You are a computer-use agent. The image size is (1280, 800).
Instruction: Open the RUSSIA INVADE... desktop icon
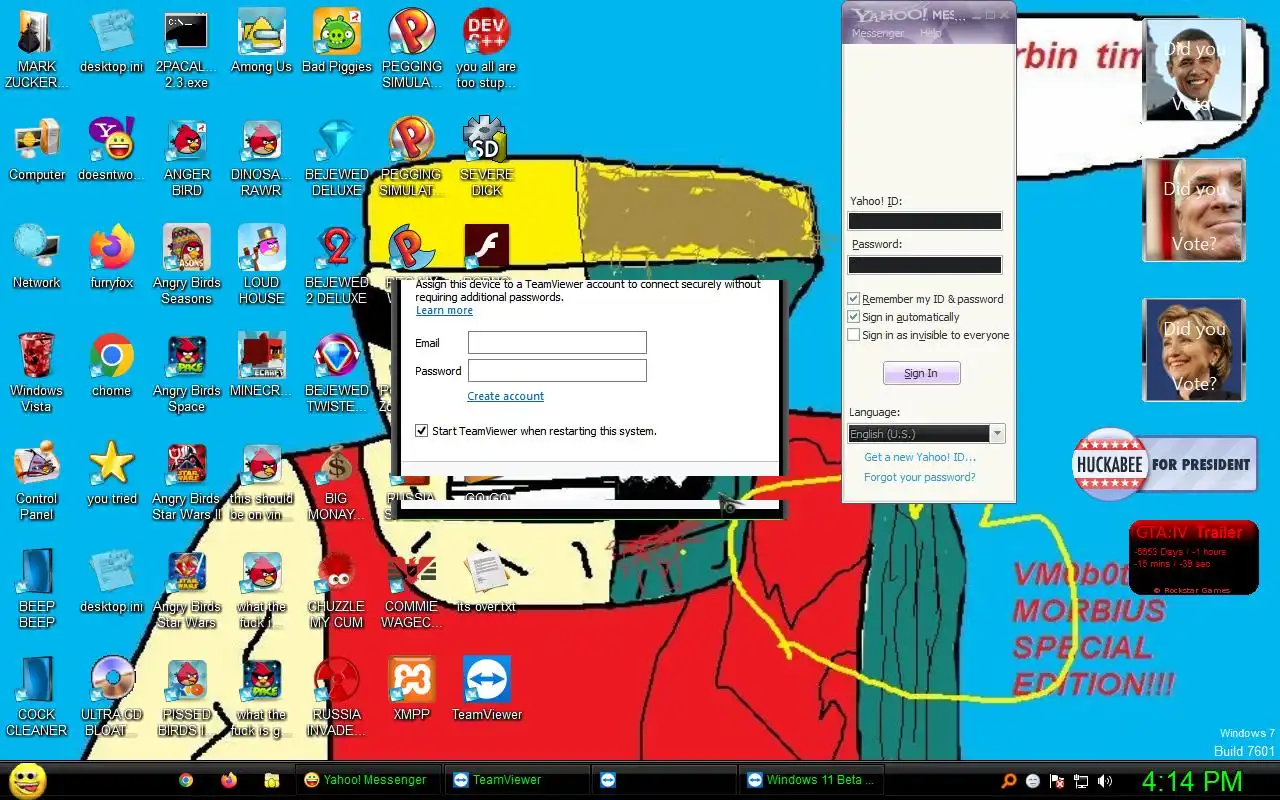(x=336, y=696)
